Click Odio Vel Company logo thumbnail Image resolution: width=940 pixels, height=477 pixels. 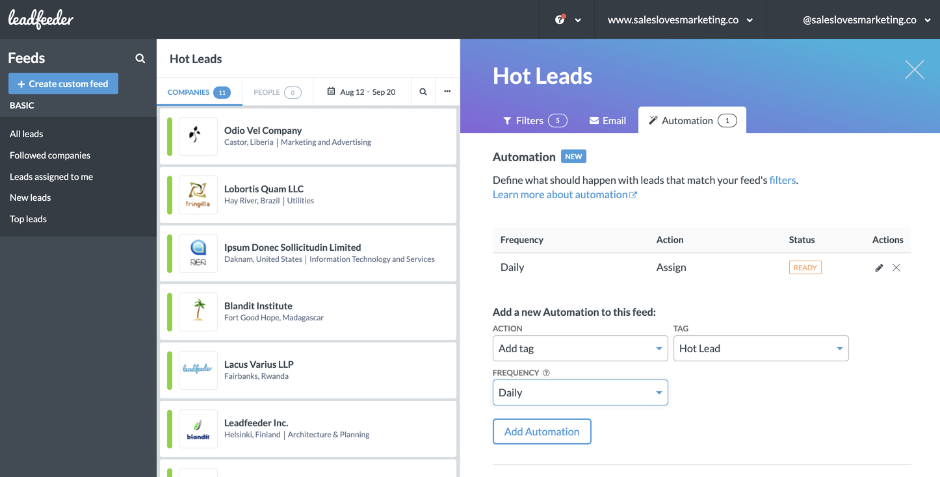coord(198,137)
